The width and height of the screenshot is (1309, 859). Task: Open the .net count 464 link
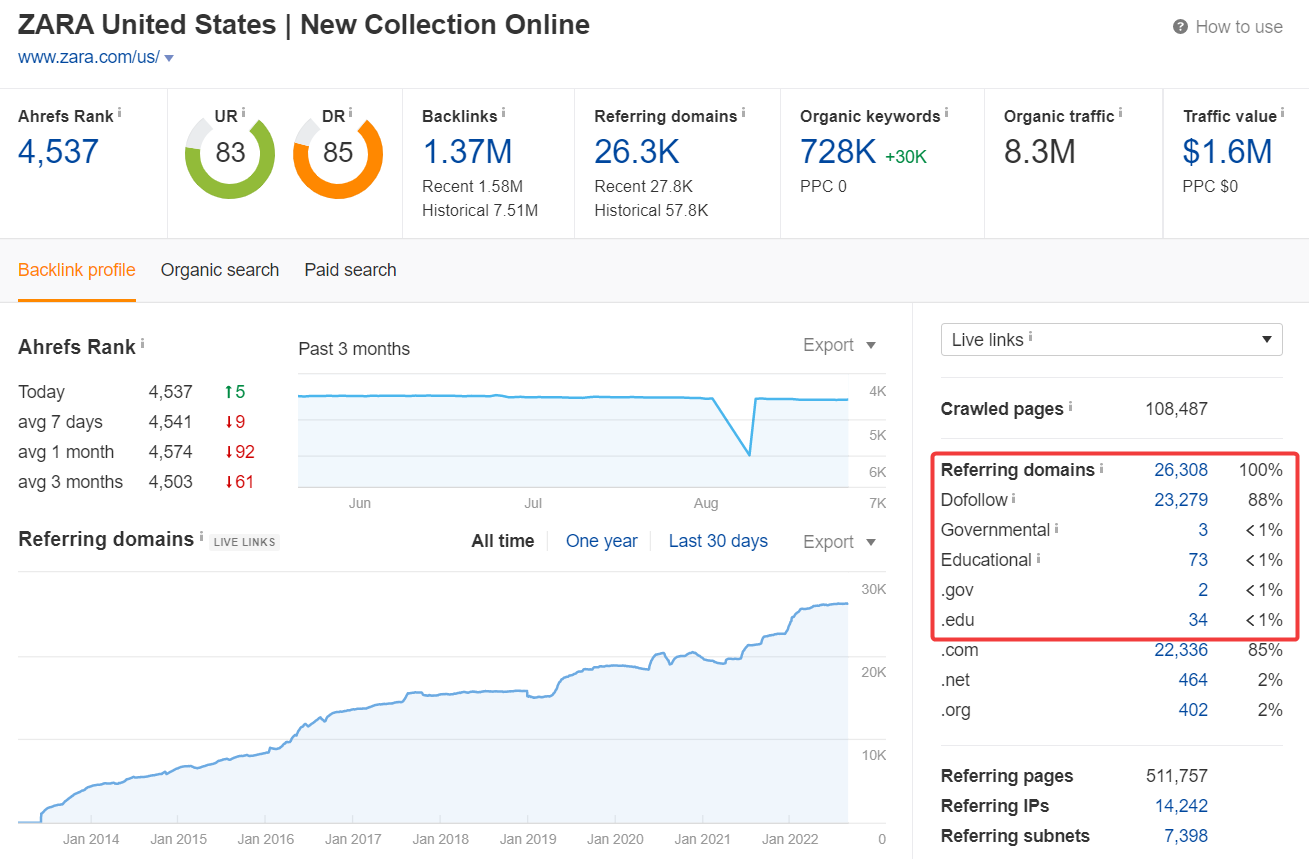click(1193, 680)
